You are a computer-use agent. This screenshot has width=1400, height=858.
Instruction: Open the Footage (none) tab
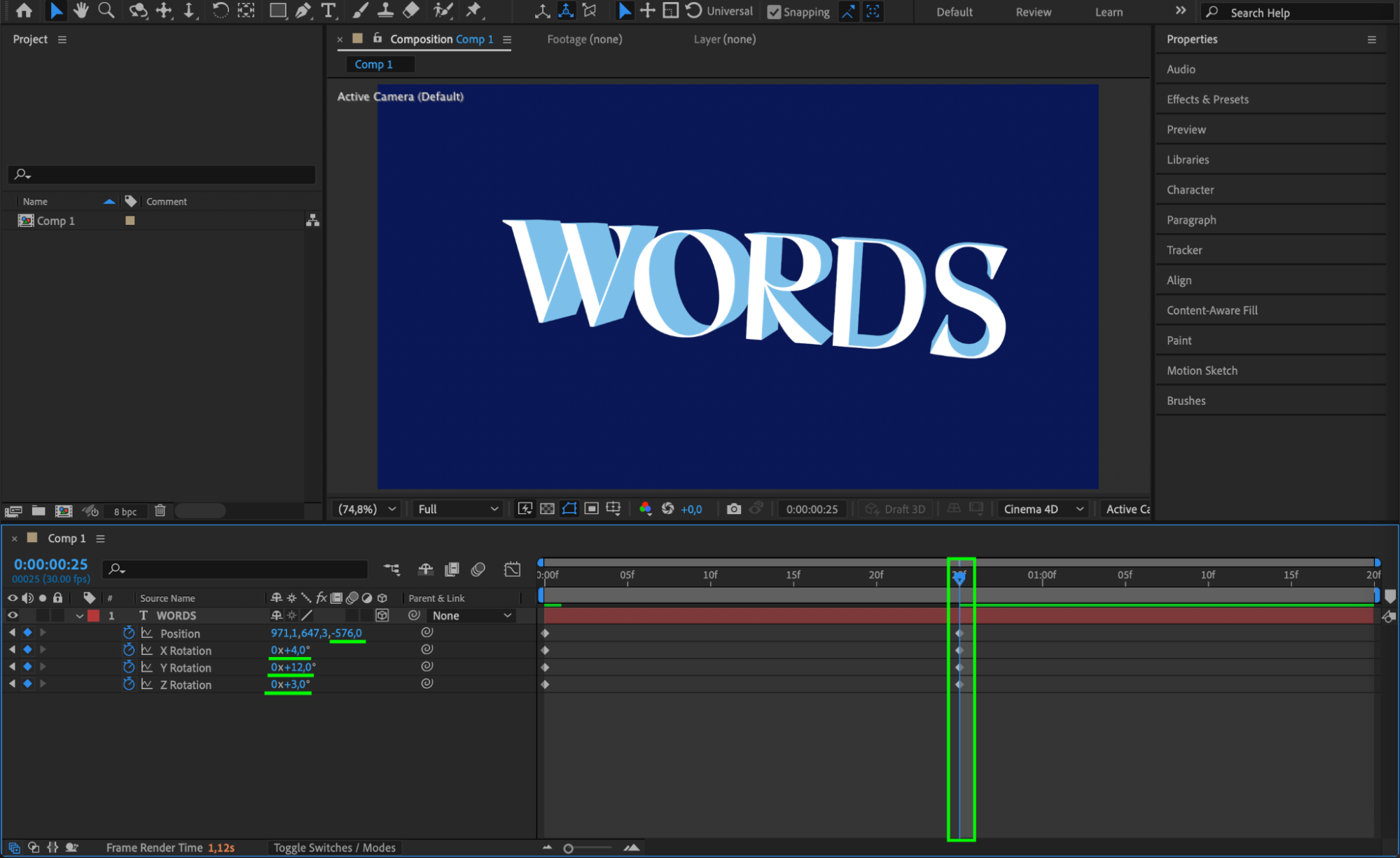pyautogui.click(x=584, y=39)
